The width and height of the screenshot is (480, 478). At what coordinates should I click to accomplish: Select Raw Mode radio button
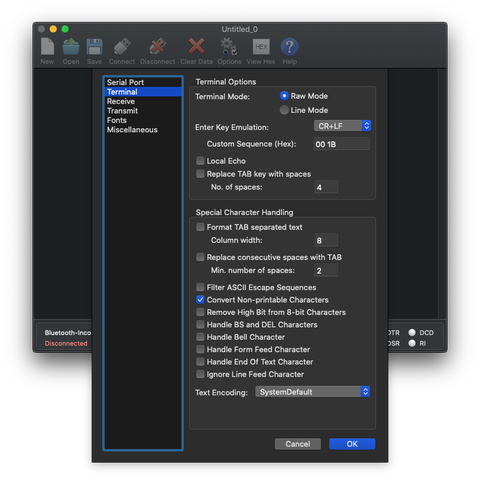[x=284, y=96]
